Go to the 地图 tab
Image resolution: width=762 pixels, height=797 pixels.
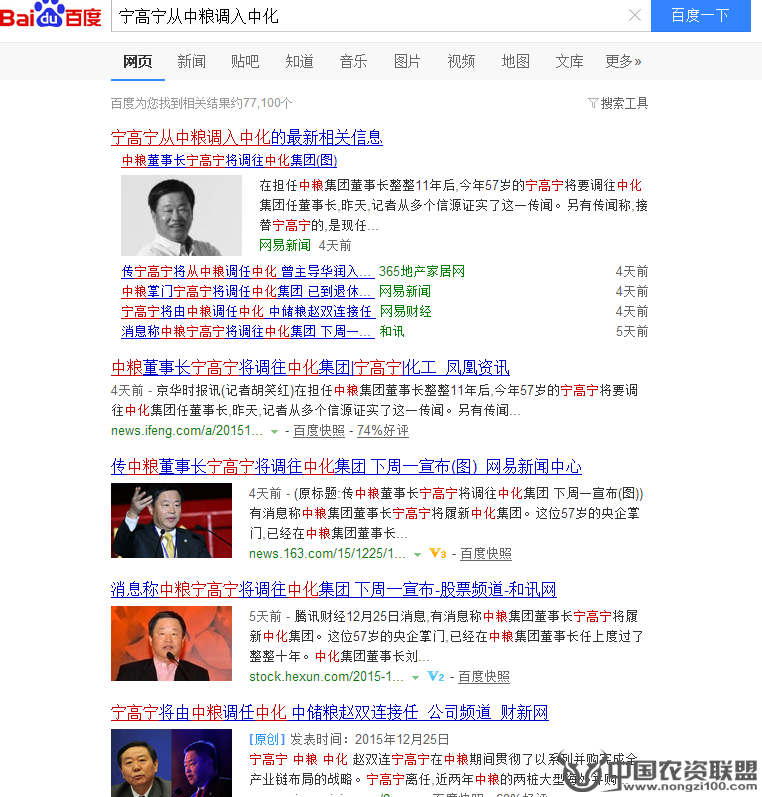(x=515, y=62)
